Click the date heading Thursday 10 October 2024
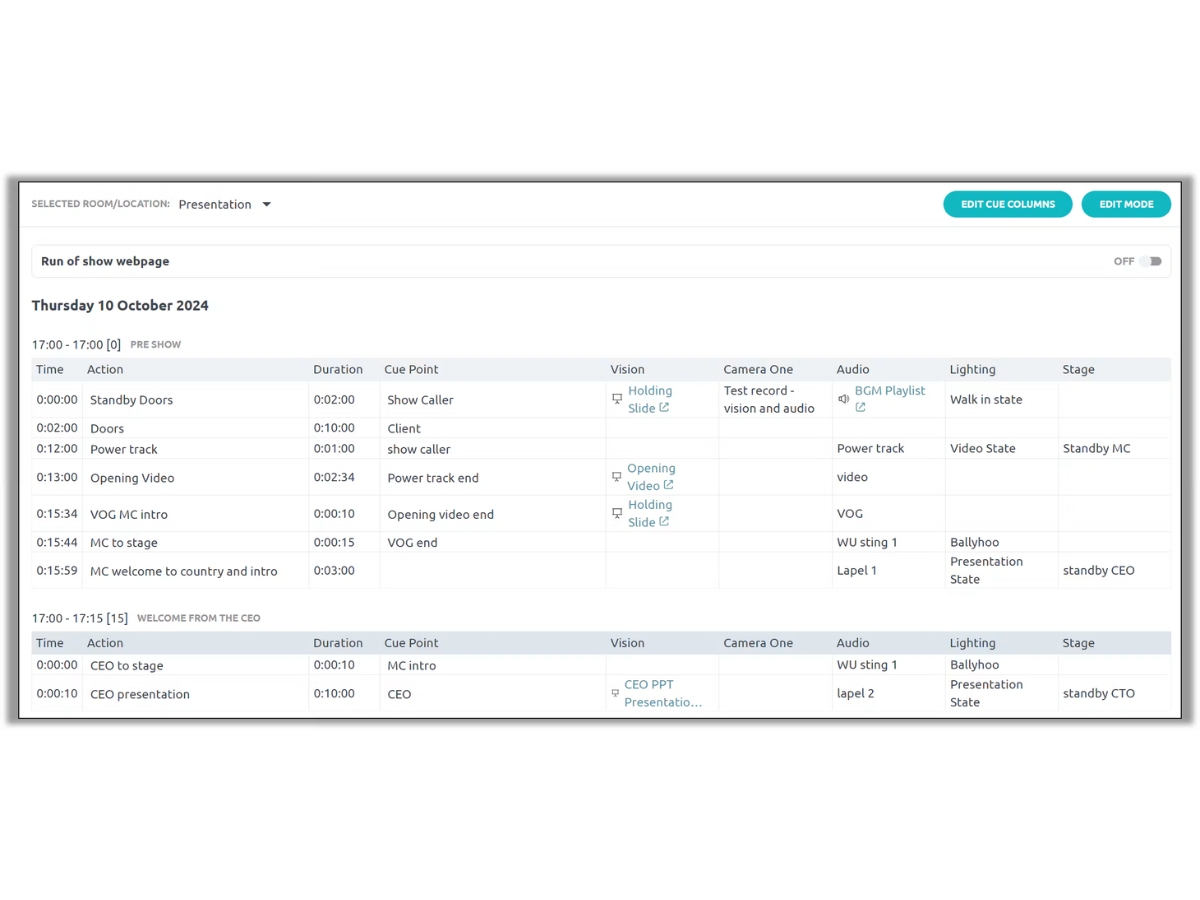The image size is (1200, 900). tap(120, 306)
